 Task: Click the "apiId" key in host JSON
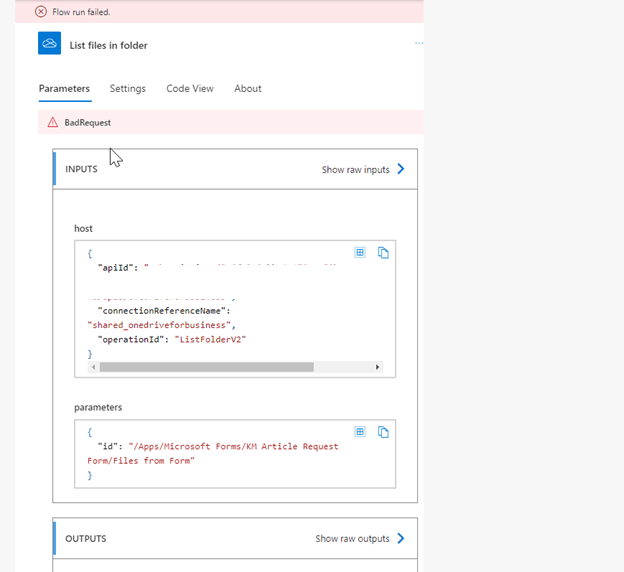click(x=115, y=268)
